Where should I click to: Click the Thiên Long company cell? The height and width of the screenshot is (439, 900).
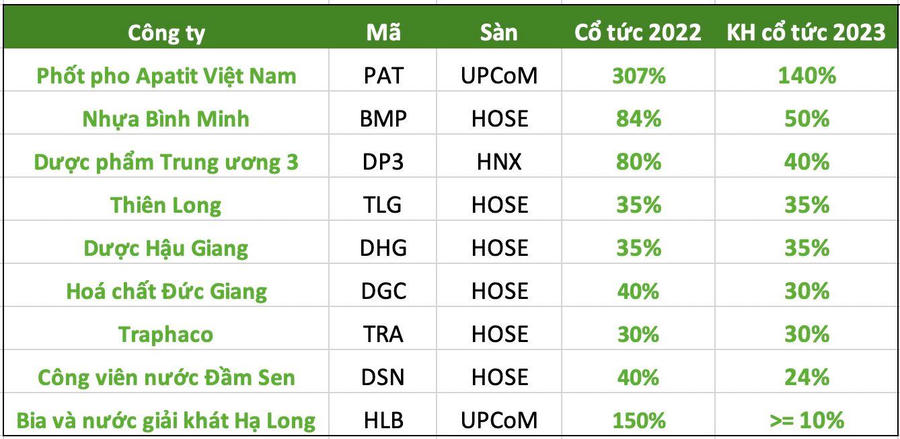click(x=166, y=205)
